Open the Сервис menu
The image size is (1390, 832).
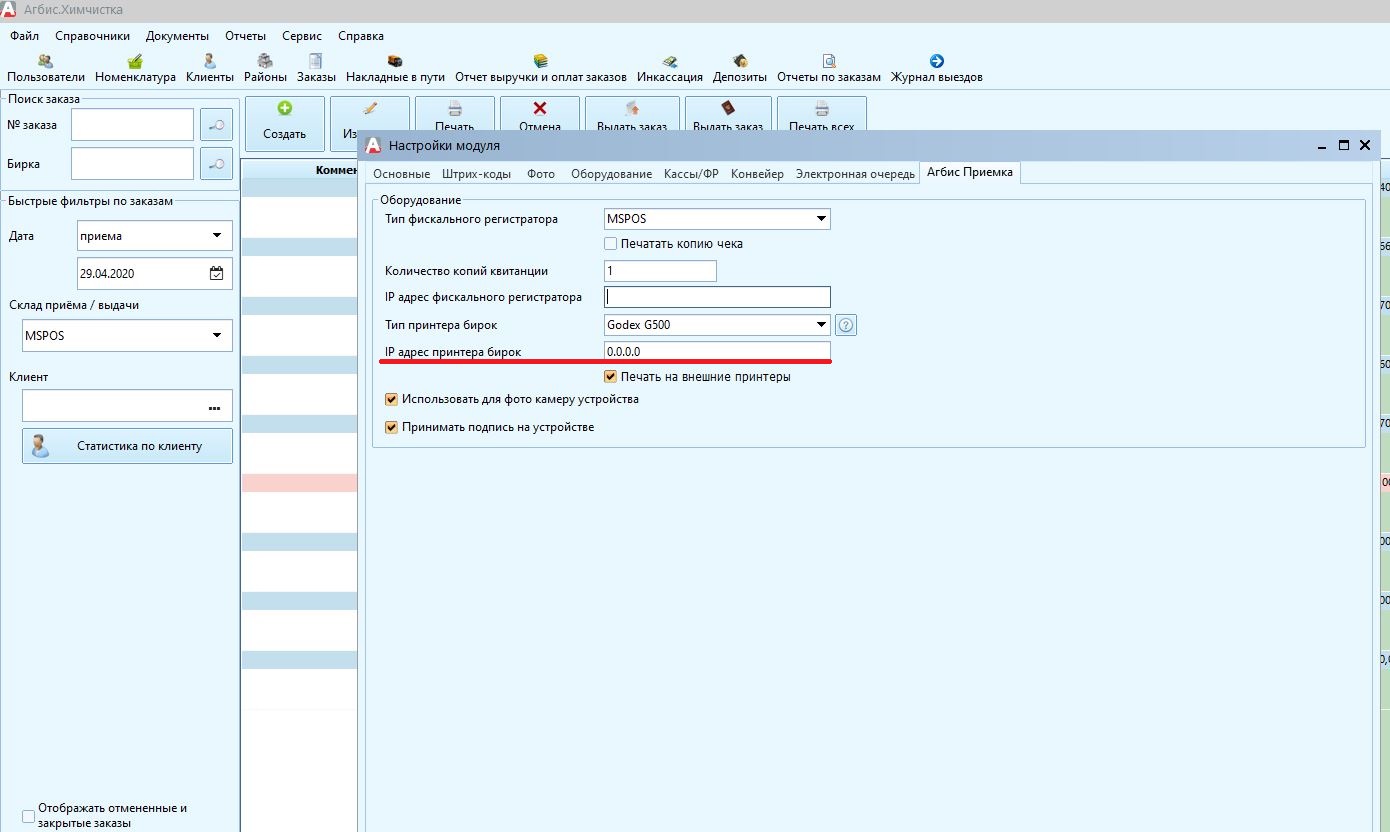[x=302, y=36]
